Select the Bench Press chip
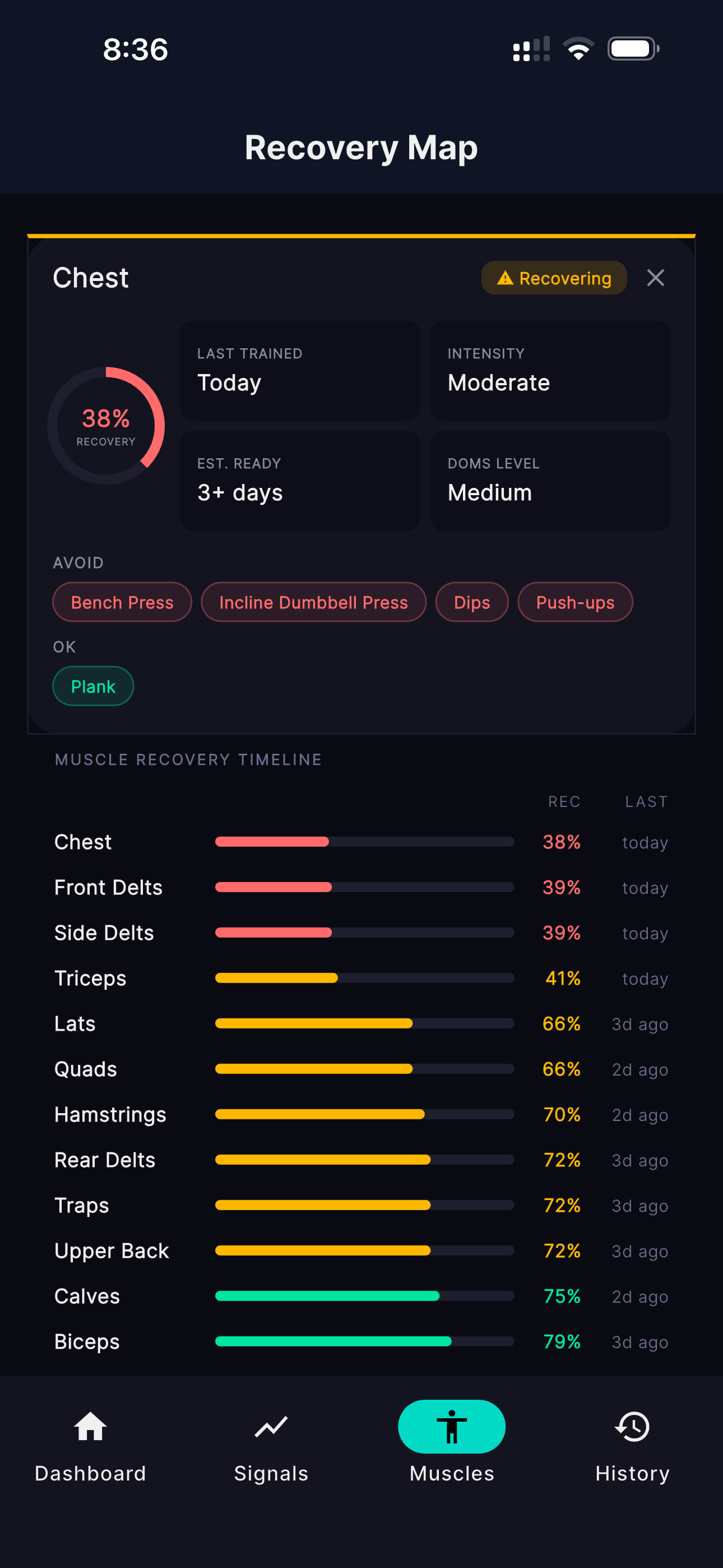The image size is (723, 1568). (122, 603)
